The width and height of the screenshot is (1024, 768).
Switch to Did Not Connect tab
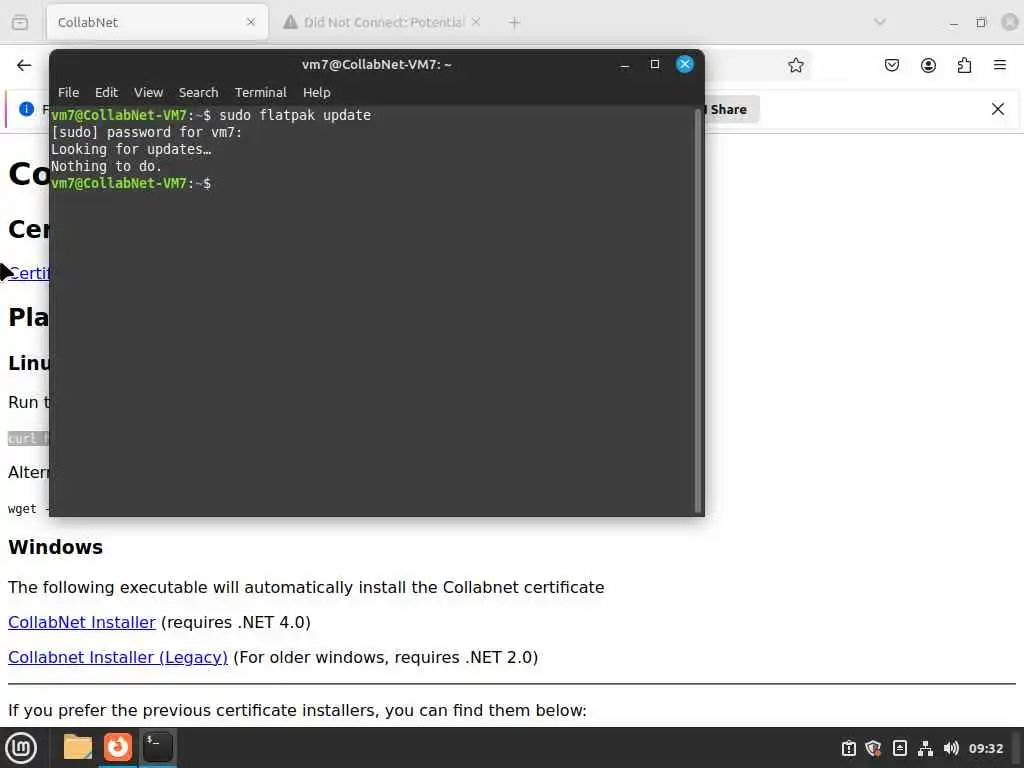coord(382,22)
